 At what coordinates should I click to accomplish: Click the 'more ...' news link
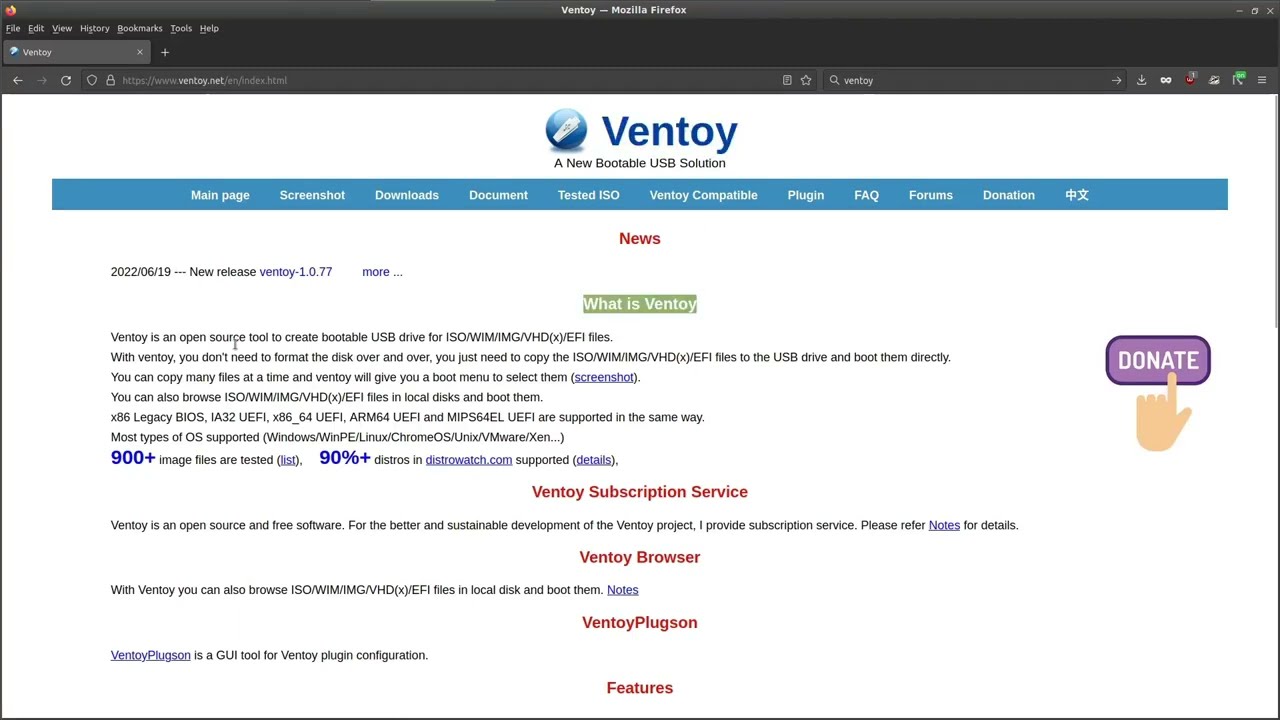(382, 272)
